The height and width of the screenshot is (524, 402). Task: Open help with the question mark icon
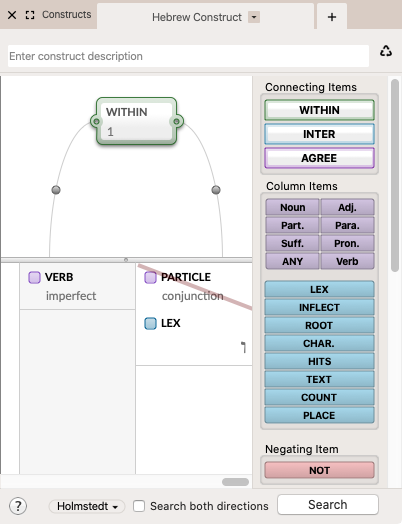(x=18, y=506)
